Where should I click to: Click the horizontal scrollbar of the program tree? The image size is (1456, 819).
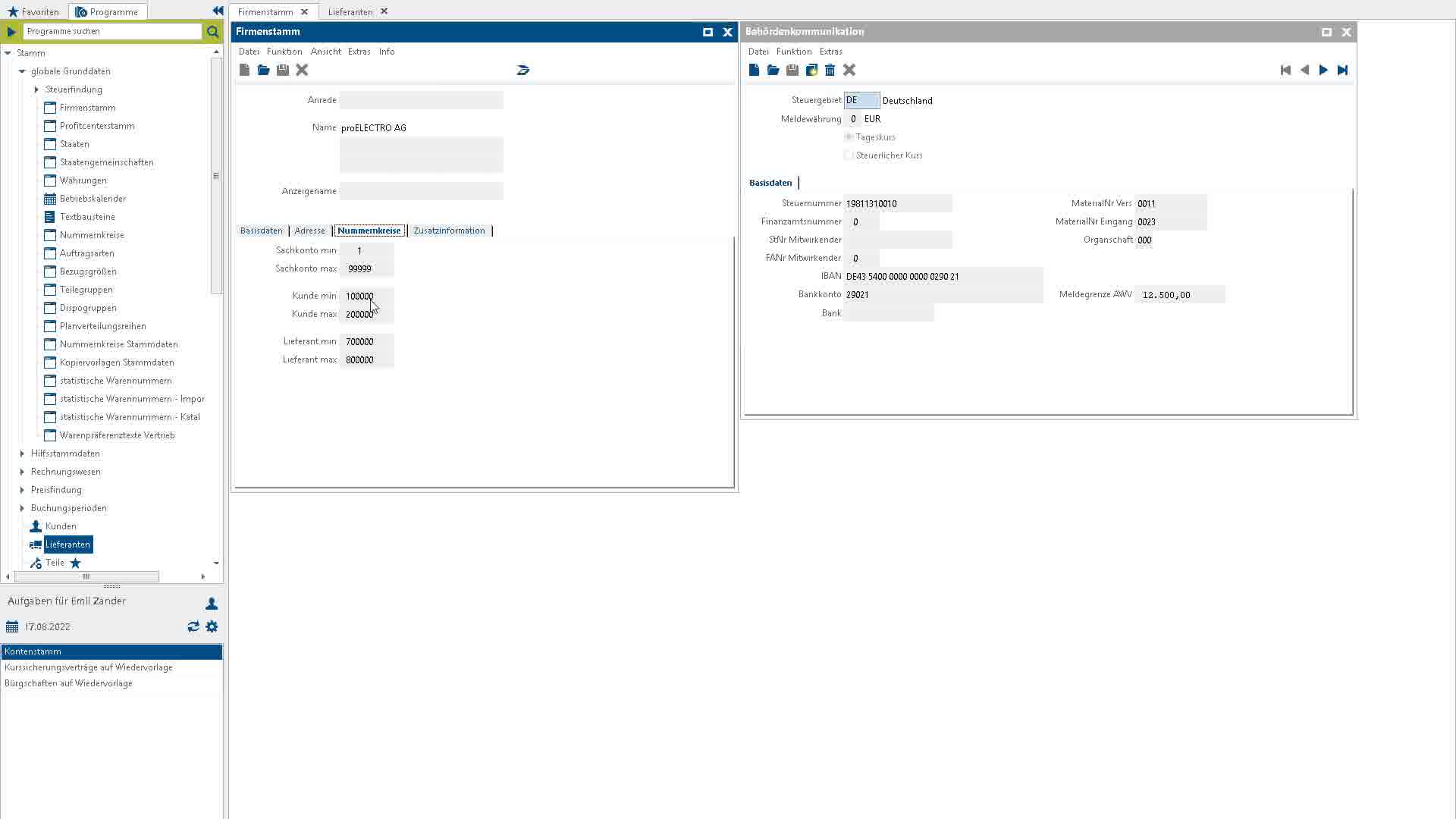86,576
